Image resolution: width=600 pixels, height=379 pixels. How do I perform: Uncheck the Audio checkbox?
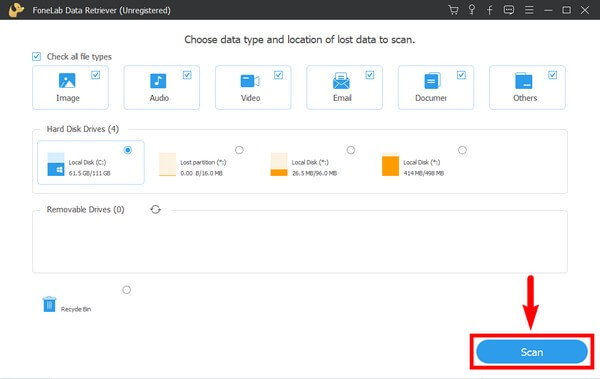pyautogui.click(x=187, y=75)
